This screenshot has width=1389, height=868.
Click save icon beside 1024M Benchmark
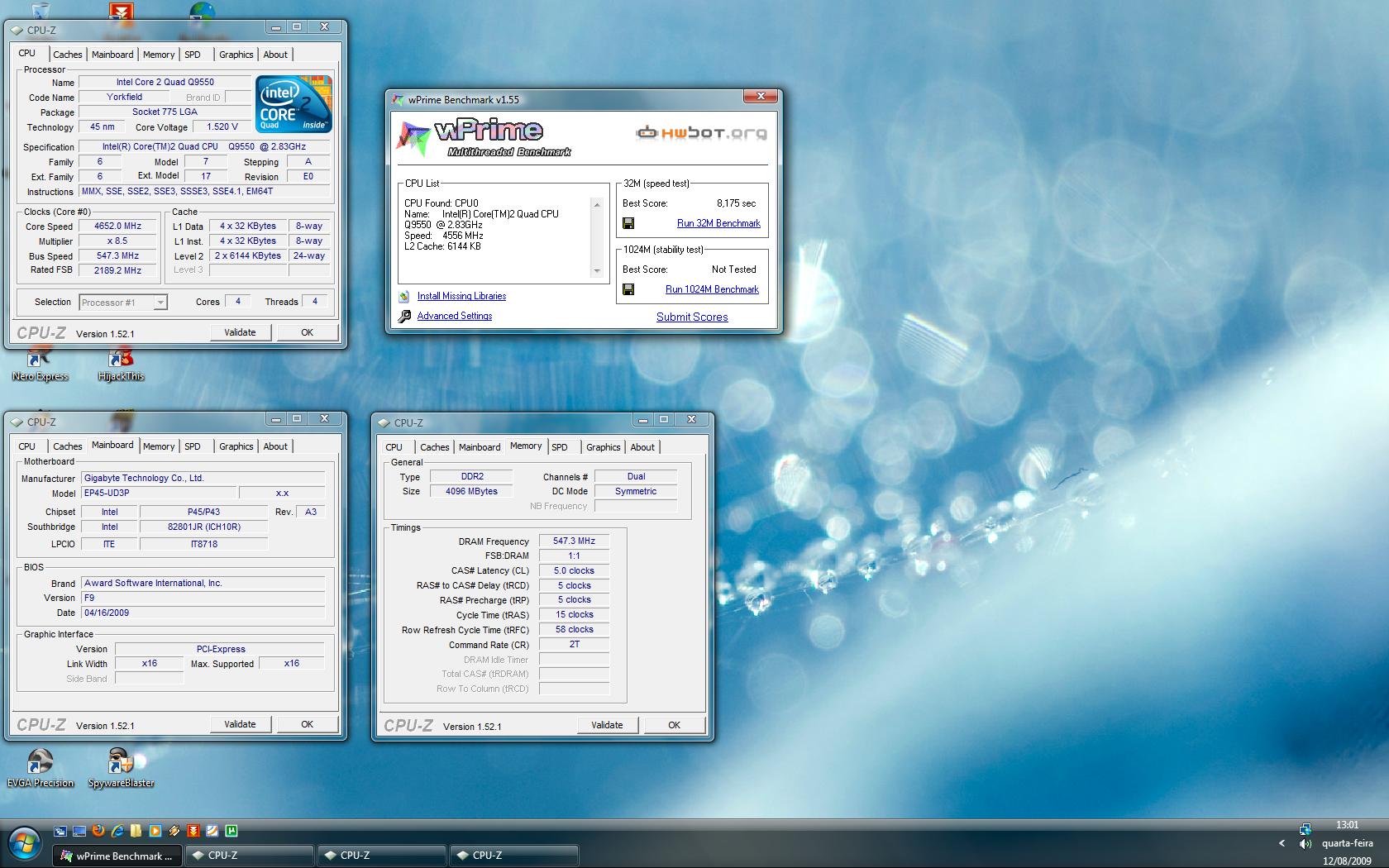click(x=628, y=289)
